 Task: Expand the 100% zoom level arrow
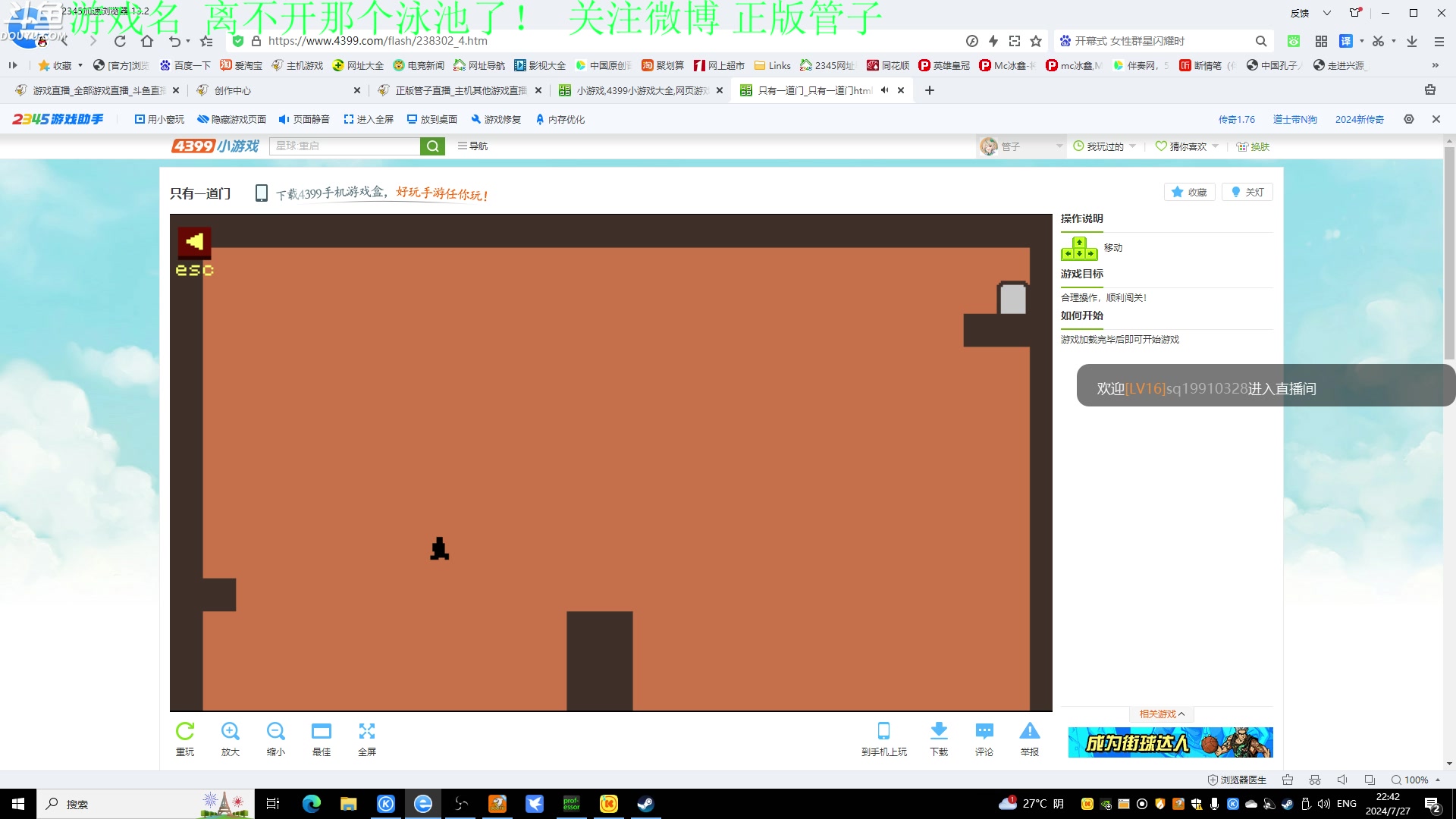tap(1438, 780)
